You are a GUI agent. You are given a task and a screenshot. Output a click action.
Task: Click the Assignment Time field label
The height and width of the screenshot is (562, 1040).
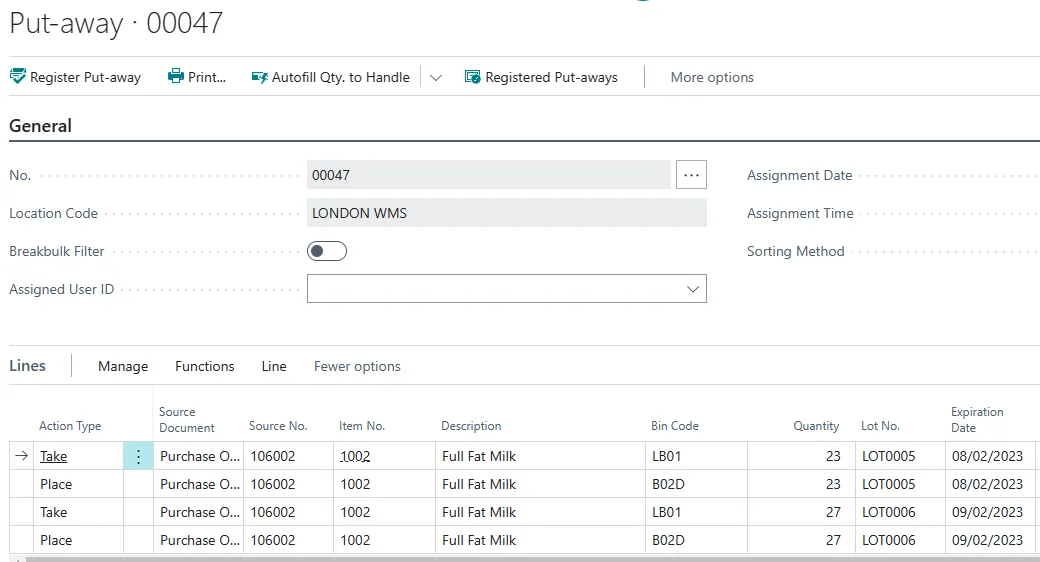[800, 213]
